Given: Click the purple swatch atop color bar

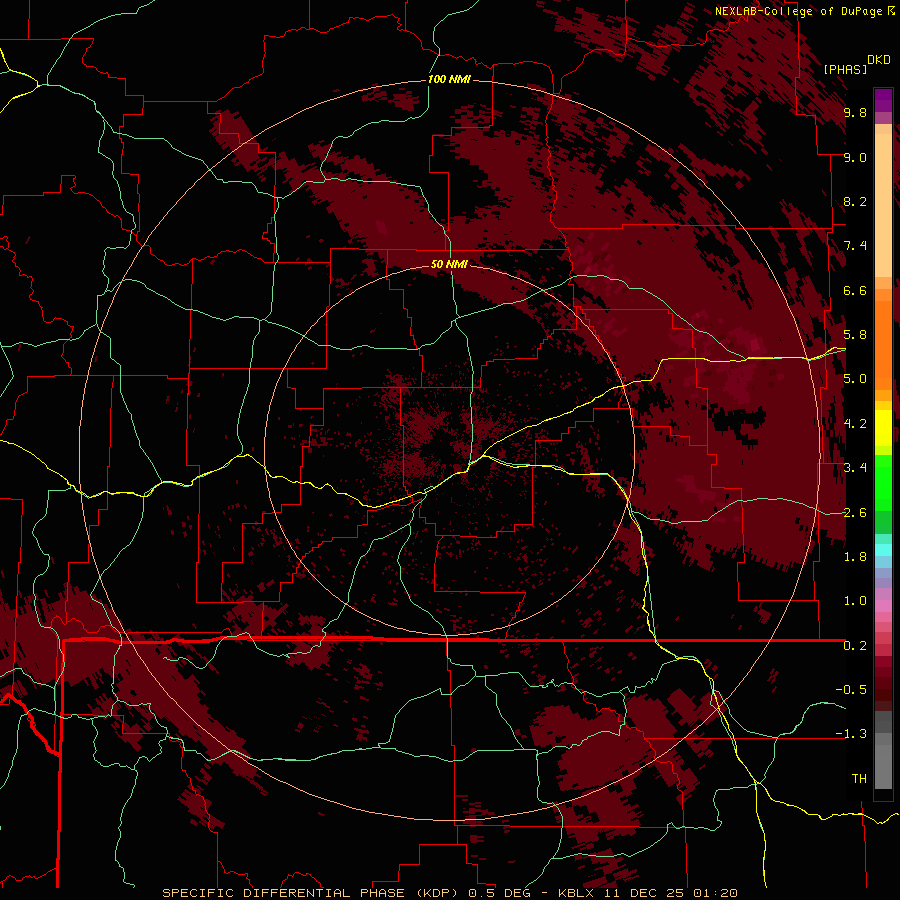Looking at the screenshot, I should tap(883, 100).
